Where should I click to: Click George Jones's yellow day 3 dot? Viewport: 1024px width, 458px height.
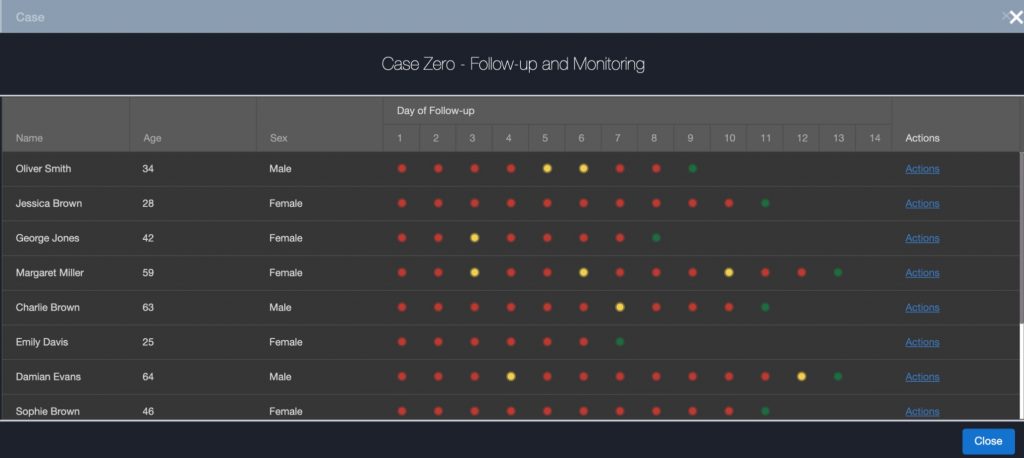[474, 238]
